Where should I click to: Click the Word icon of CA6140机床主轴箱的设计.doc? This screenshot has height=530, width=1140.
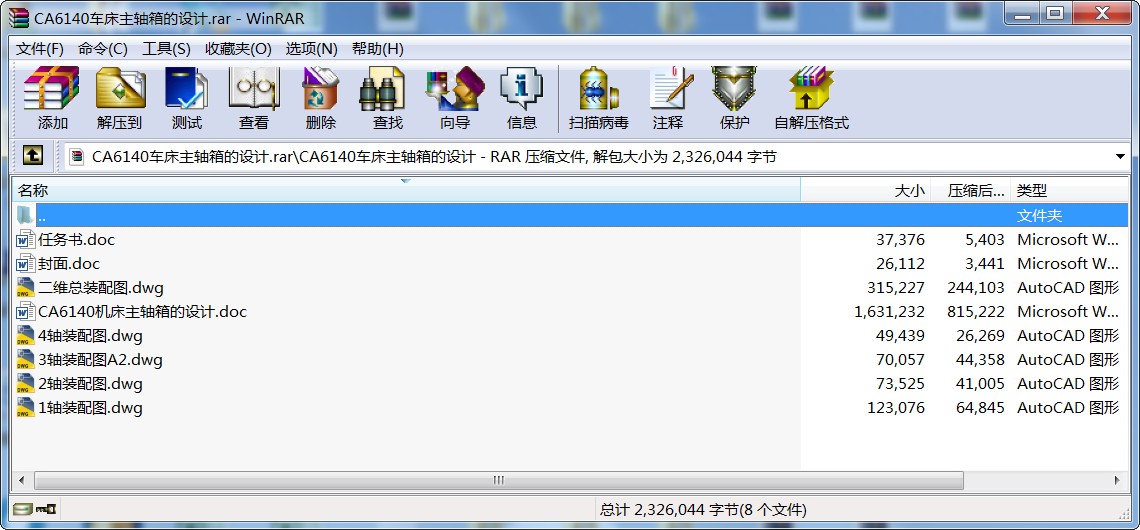pos(25,311)
